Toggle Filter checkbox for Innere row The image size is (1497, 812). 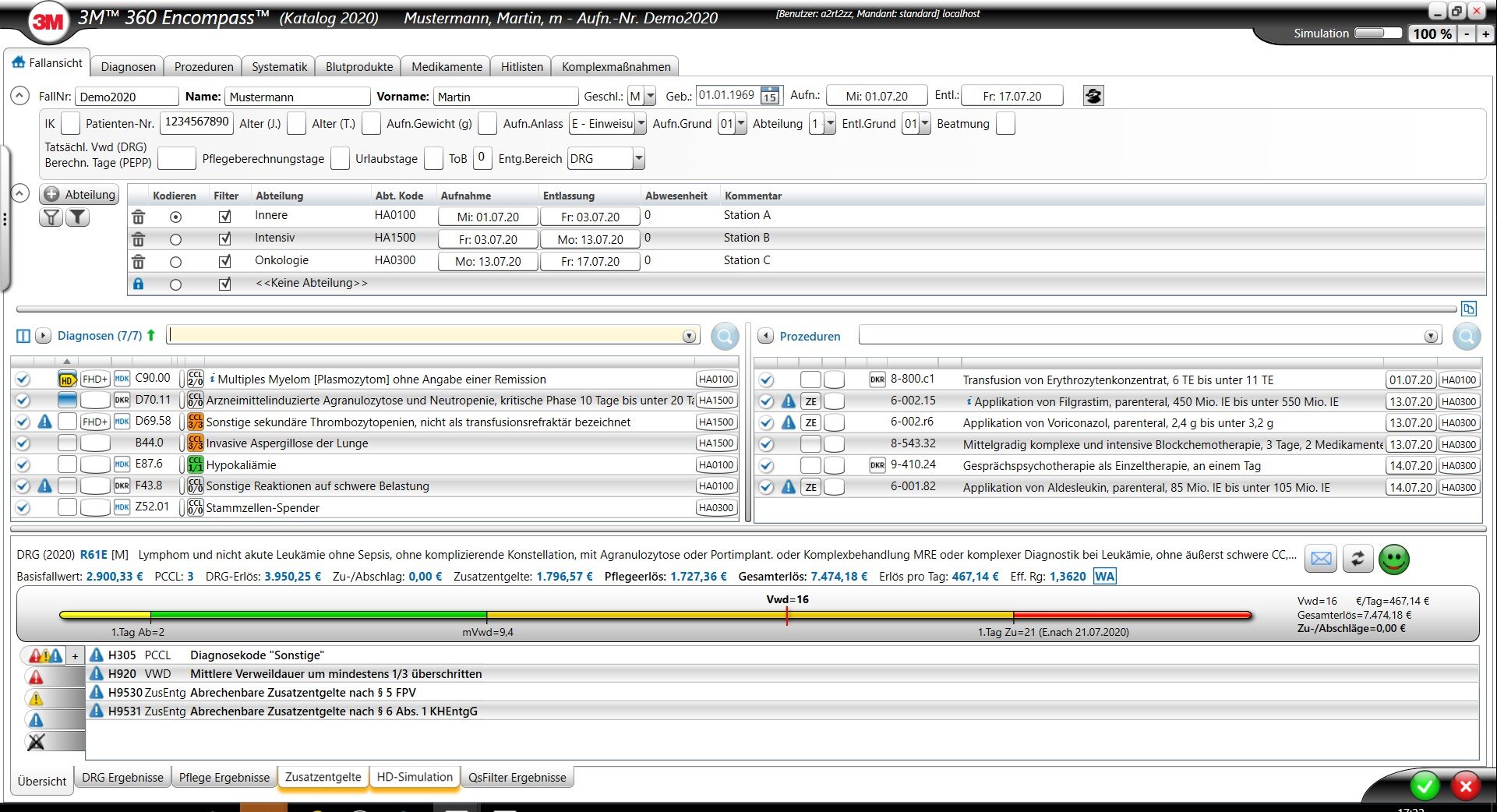(x=225, y=217)
